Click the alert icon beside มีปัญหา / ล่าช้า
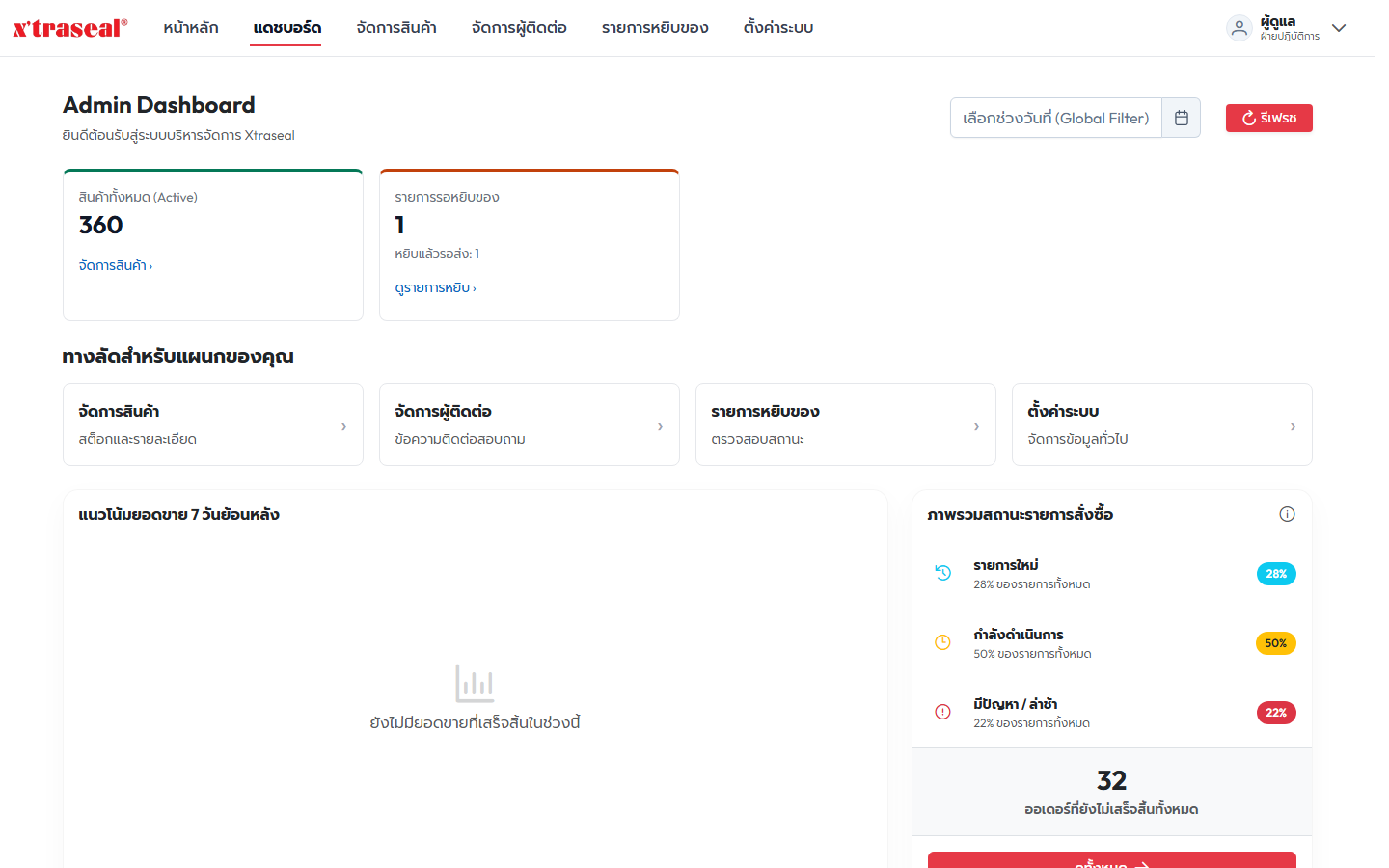 (x=943, y=712)
